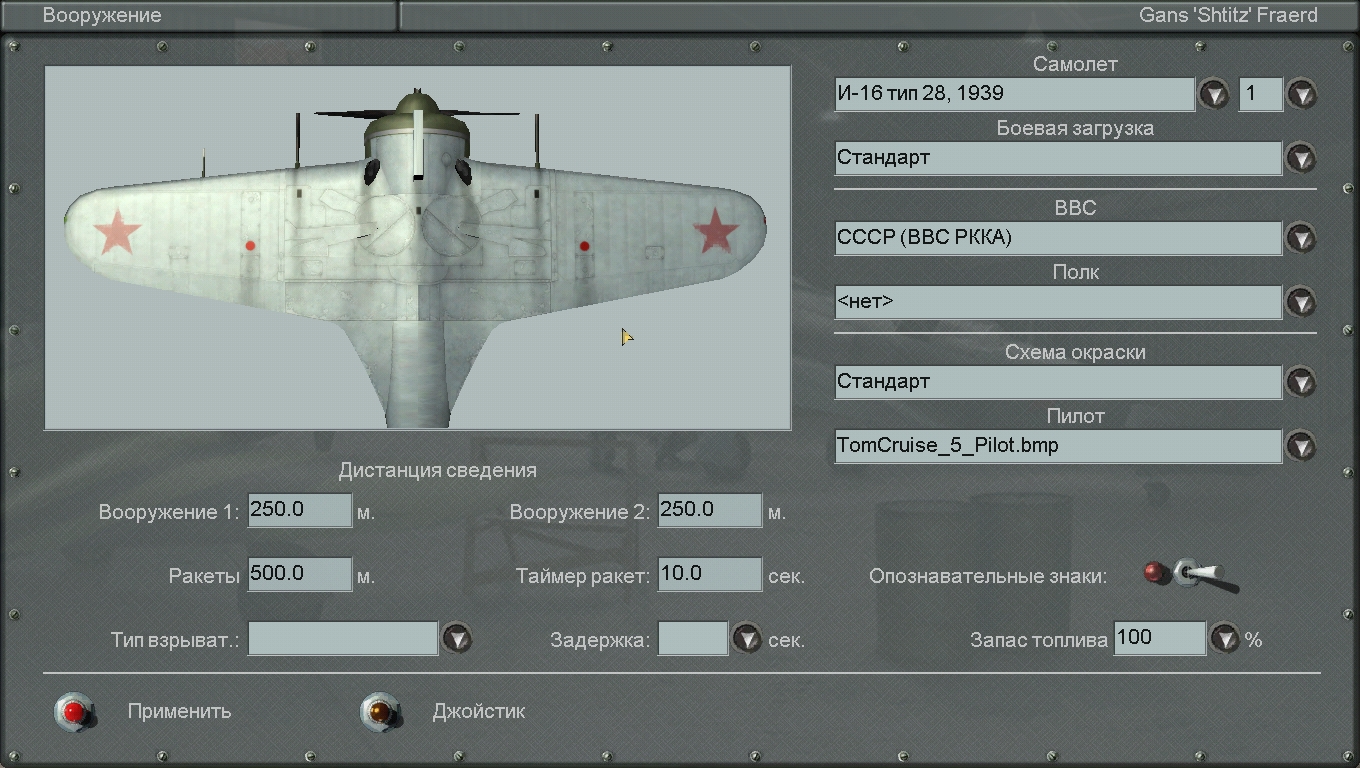Click the Задержка empty field

point(693,638)
